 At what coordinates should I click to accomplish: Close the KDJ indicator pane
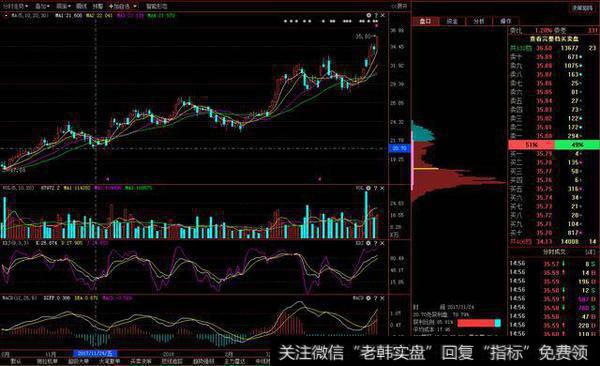tap(382, 243)
